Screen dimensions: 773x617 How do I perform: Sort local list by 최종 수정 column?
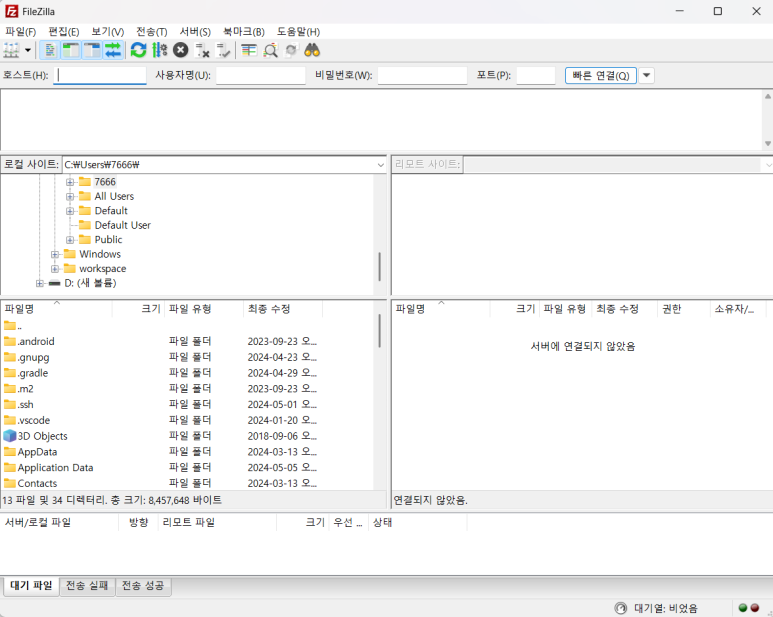pos(283,309)
